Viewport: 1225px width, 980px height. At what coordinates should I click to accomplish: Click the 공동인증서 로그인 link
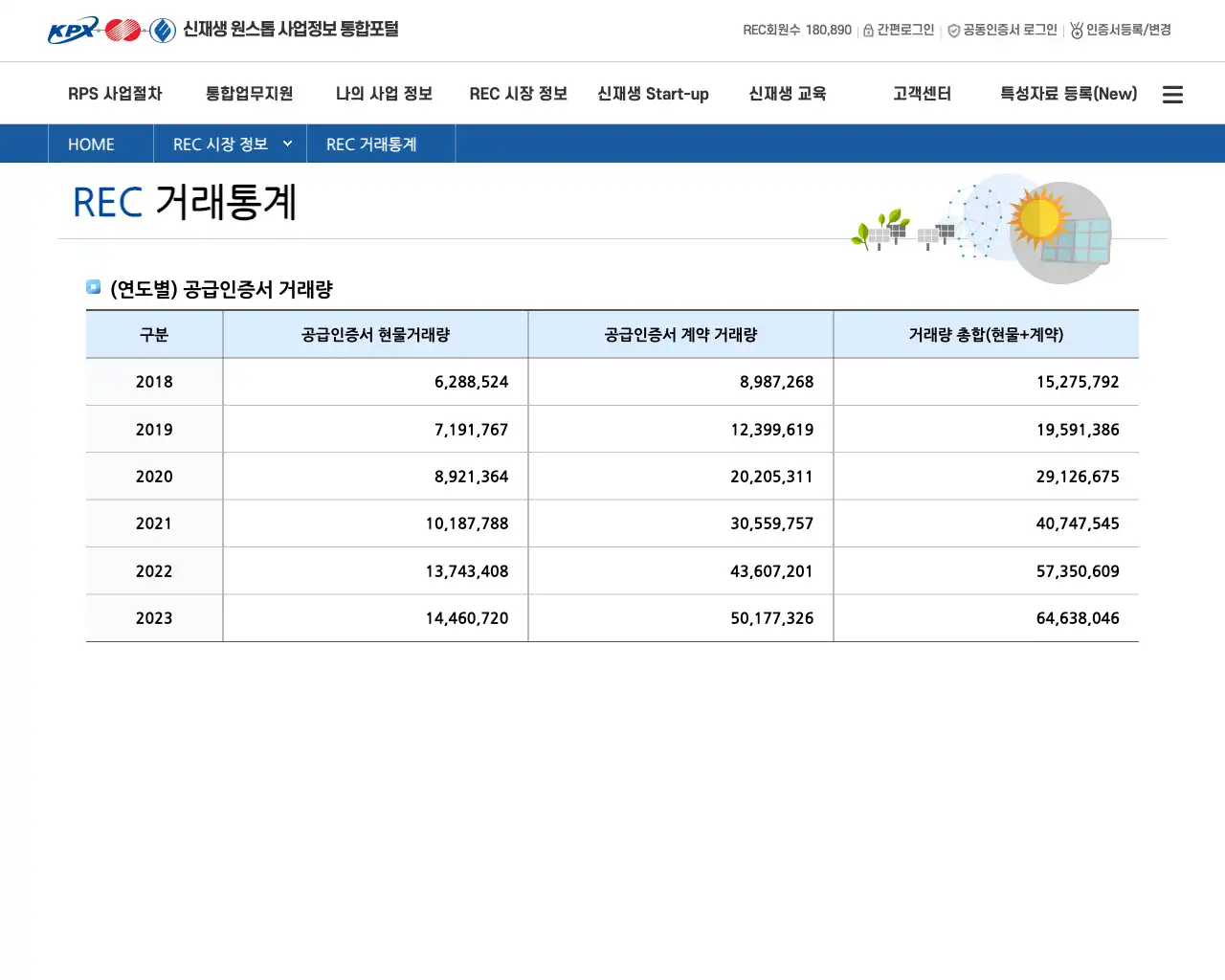[1010, 31]
